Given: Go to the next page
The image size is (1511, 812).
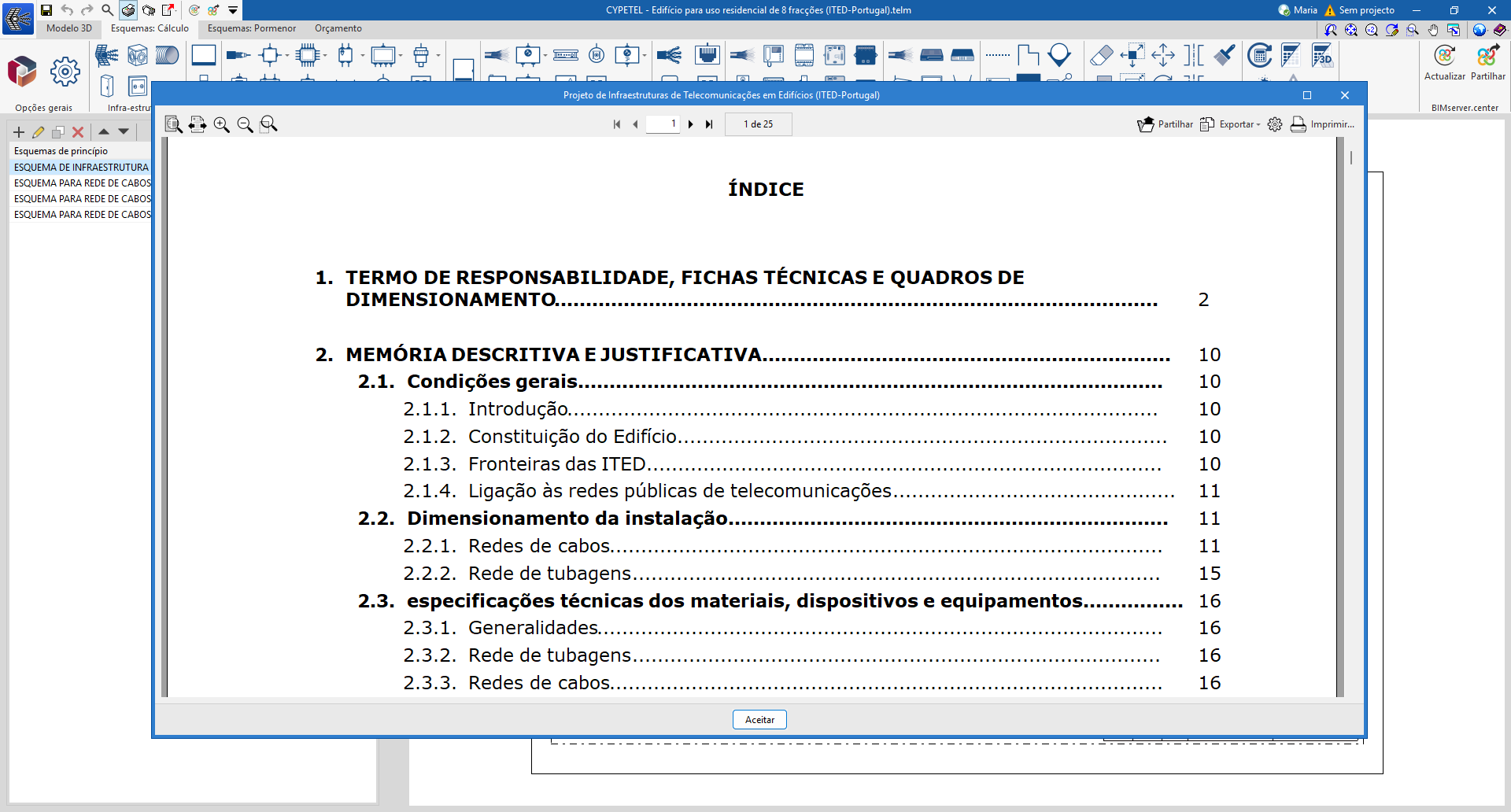Looking at the screenshot, I should (691, 124).
